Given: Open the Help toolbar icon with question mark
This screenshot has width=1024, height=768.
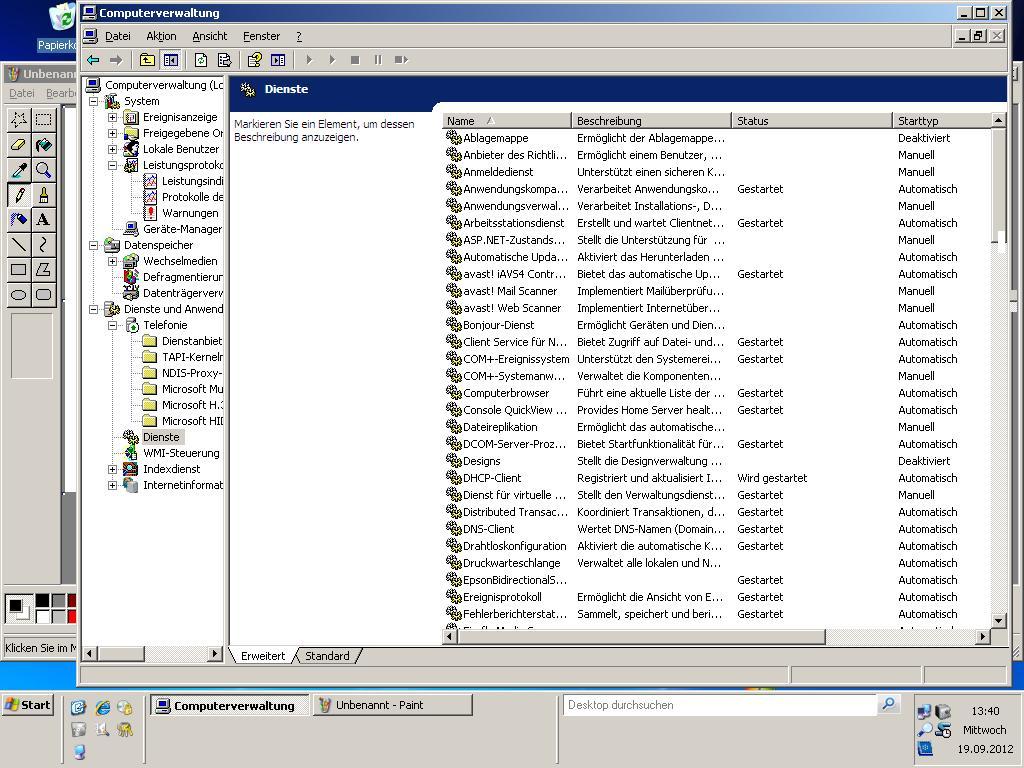Looking at the screenshot, I should tap(255, 60).
